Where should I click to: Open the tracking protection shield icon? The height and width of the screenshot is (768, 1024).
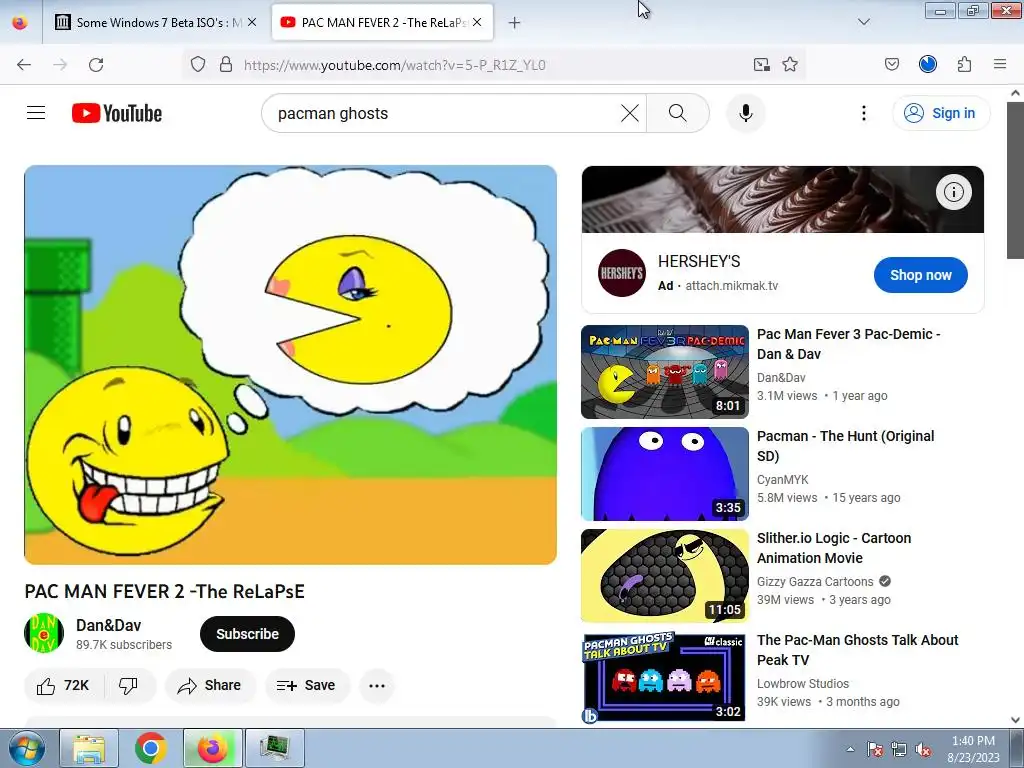(x=198, y=64)
